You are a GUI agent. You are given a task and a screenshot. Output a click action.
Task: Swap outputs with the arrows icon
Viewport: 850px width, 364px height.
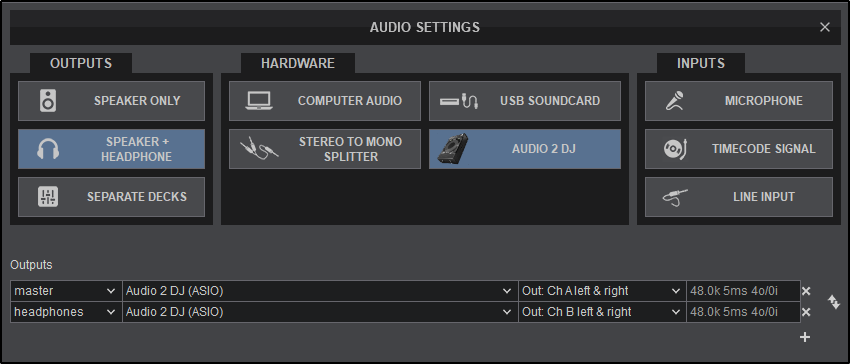834,302
